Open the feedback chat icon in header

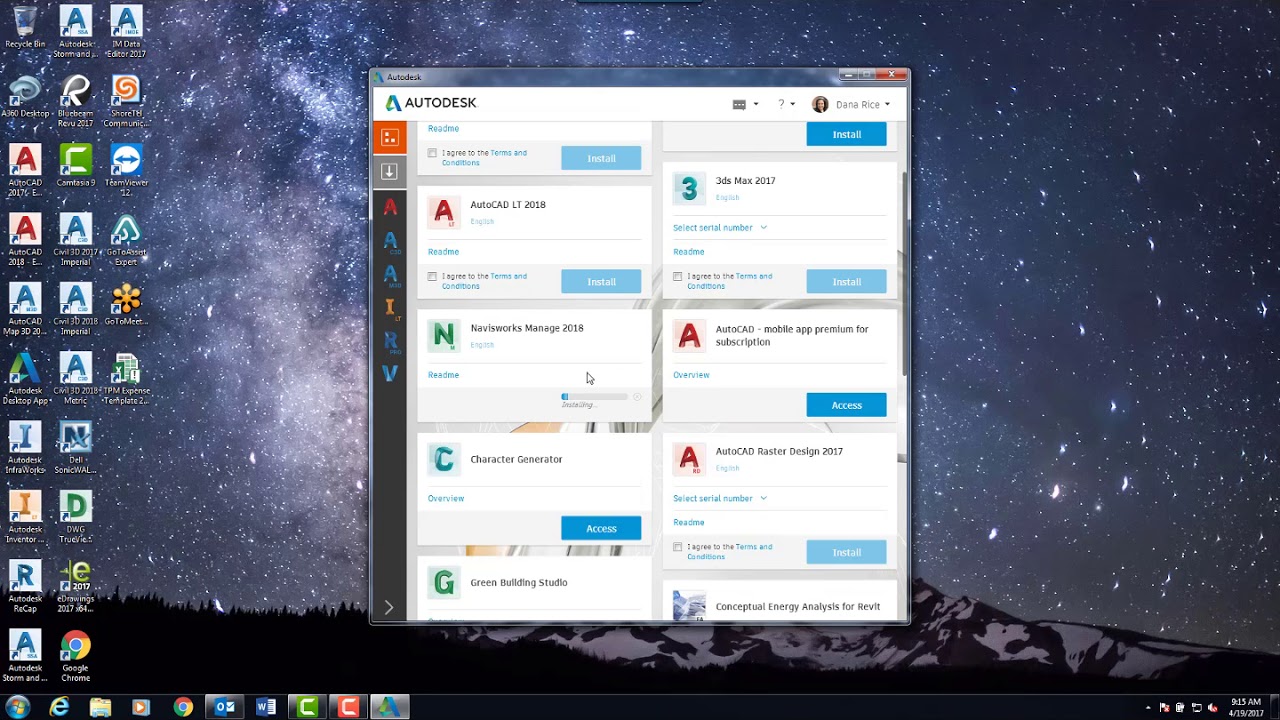tap(739, 104)
